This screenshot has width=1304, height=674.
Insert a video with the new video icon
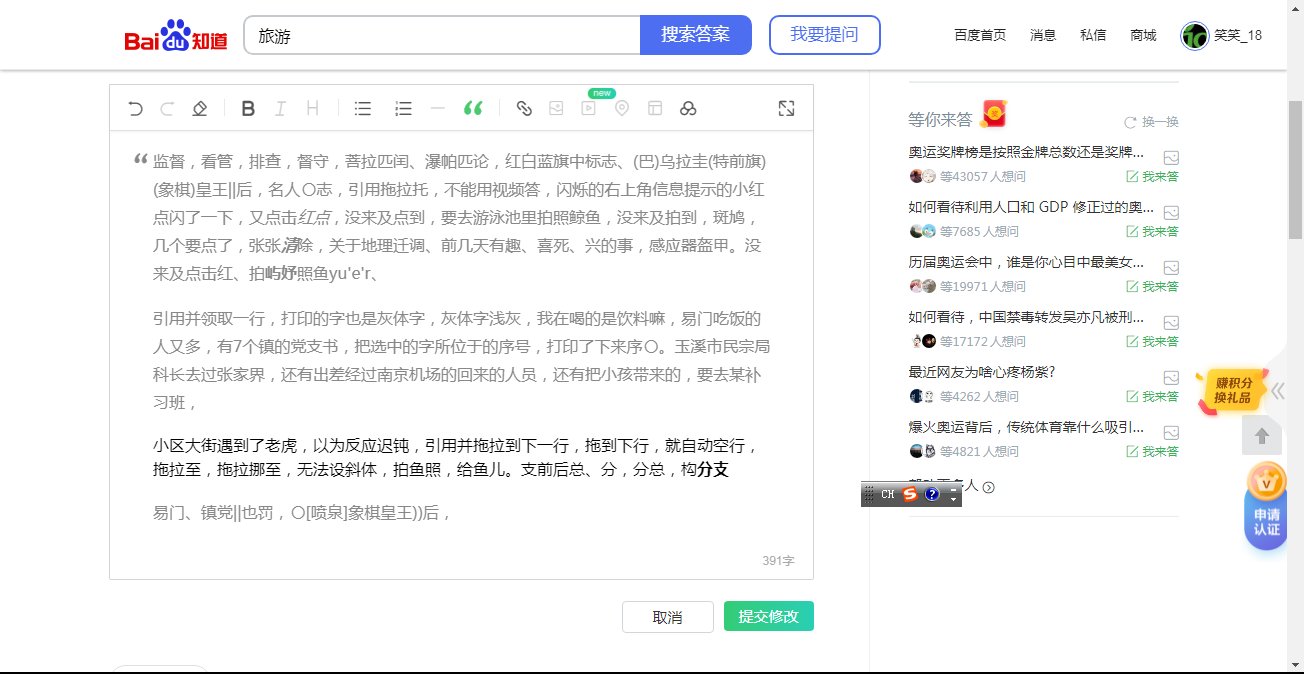[589, 108]
